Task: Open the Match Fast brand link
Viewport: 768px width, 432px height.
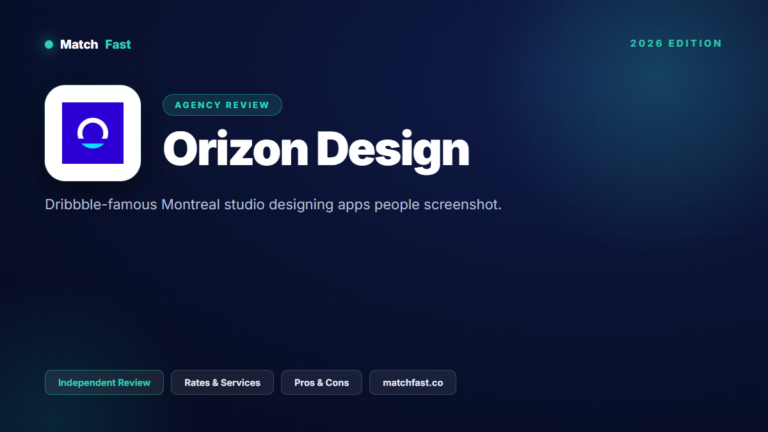Action: coord(95,45)
